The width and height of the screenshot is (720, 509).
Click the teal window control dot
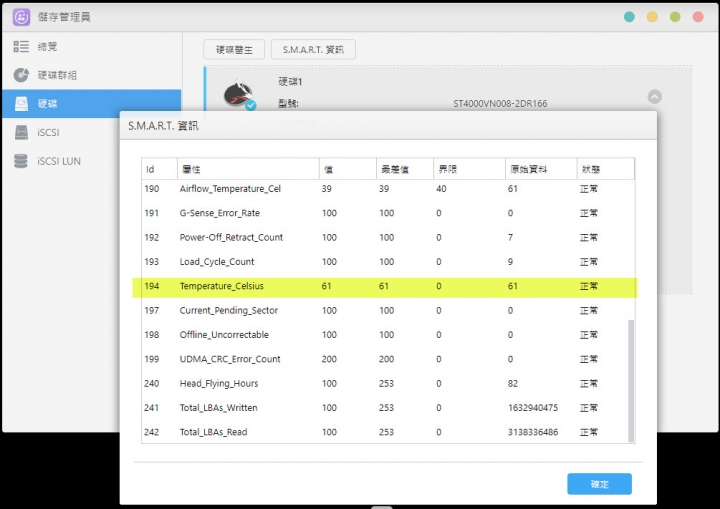(629, 17)
